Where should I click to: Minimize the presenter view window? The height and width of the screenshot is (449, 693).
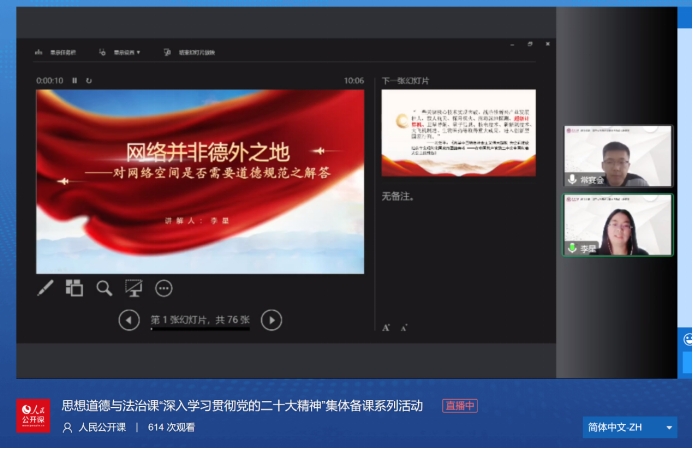(512, 44)
